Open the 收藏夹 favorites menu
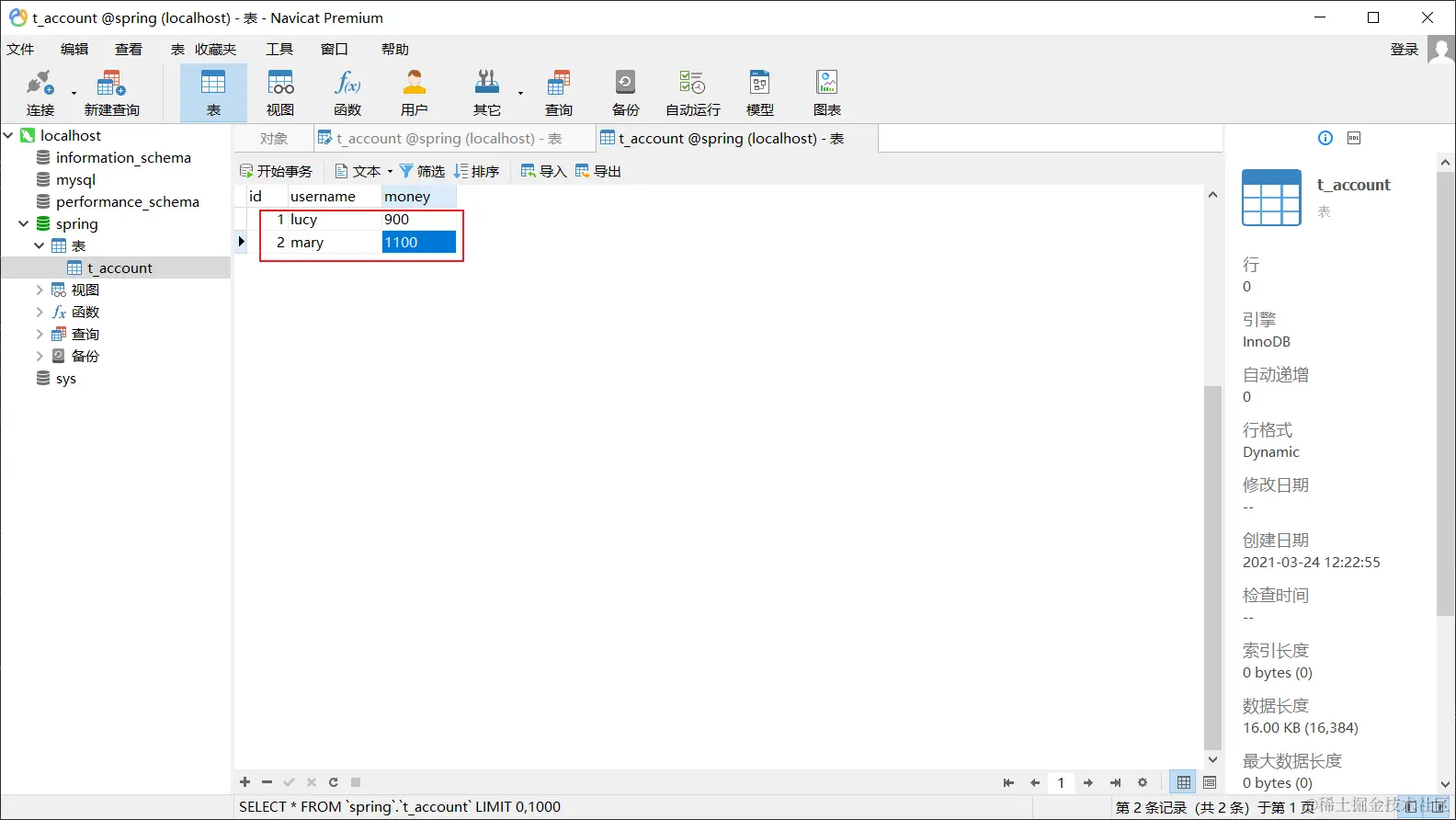Screen dimensions: 1456x820 point(215,49)
